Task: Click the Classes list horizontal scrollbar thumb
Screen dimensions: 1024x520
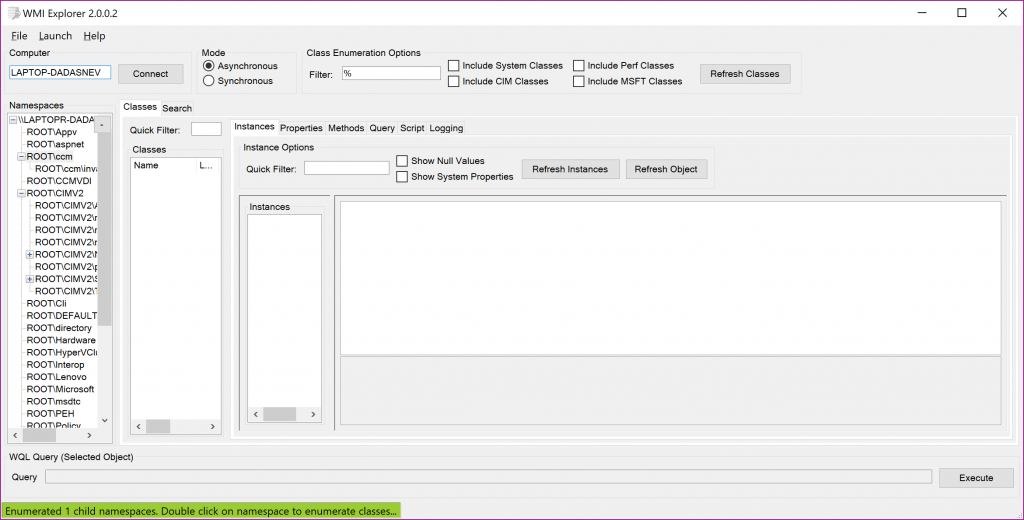Action: [158, 427]
